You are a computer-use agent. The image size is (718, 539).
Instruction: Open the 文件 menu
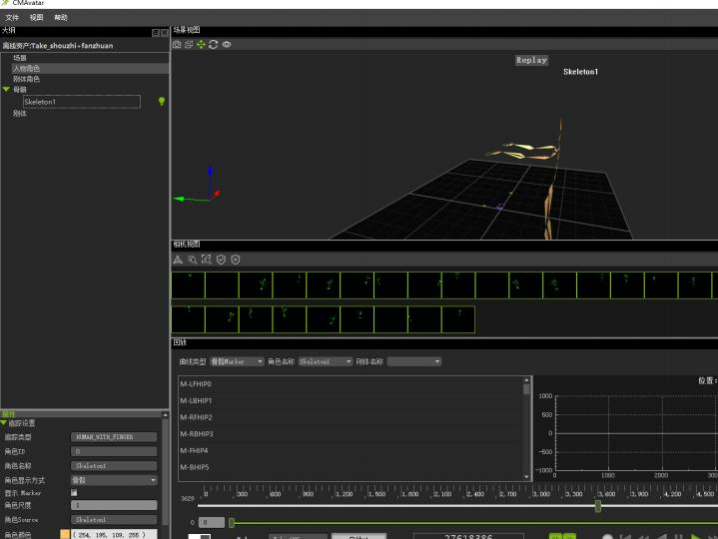pyautogui.click(x=12, y=18)
